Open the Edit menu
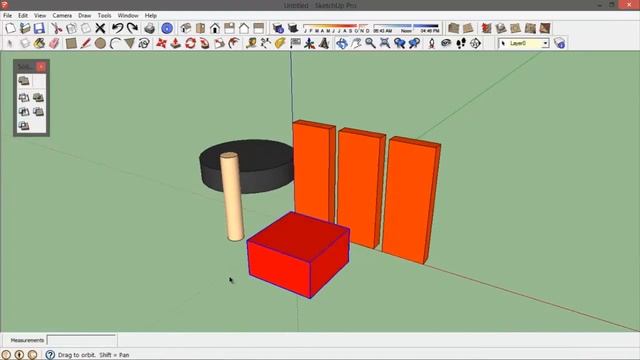Image resolution: width=640 pixels, height=360 pixels. tap(23, 16)
